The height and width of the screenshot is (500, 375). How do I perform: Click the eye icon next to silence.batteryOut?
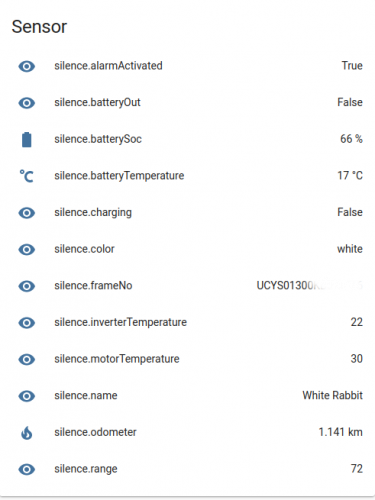coord(27,103)
